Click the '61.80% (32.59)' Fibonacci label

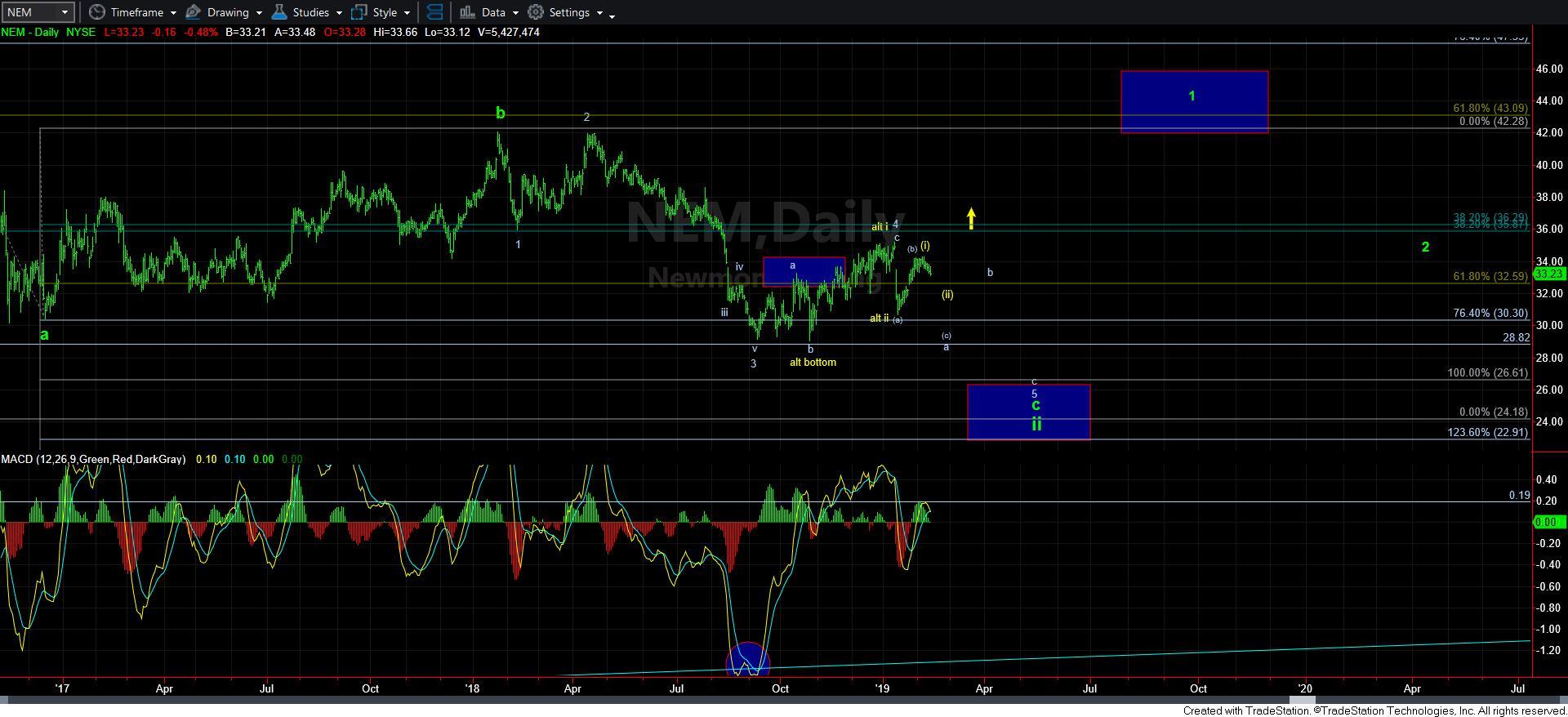click(x=1490, y=277)
